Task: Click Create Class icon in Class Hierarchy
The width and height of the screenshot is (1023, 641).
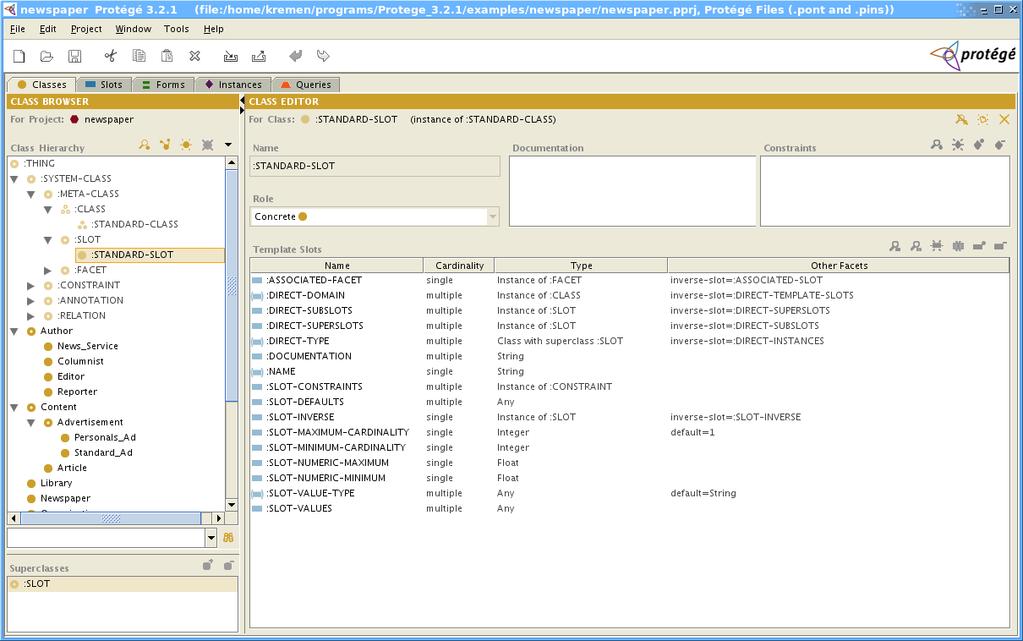Action: [x=187, y=145]
